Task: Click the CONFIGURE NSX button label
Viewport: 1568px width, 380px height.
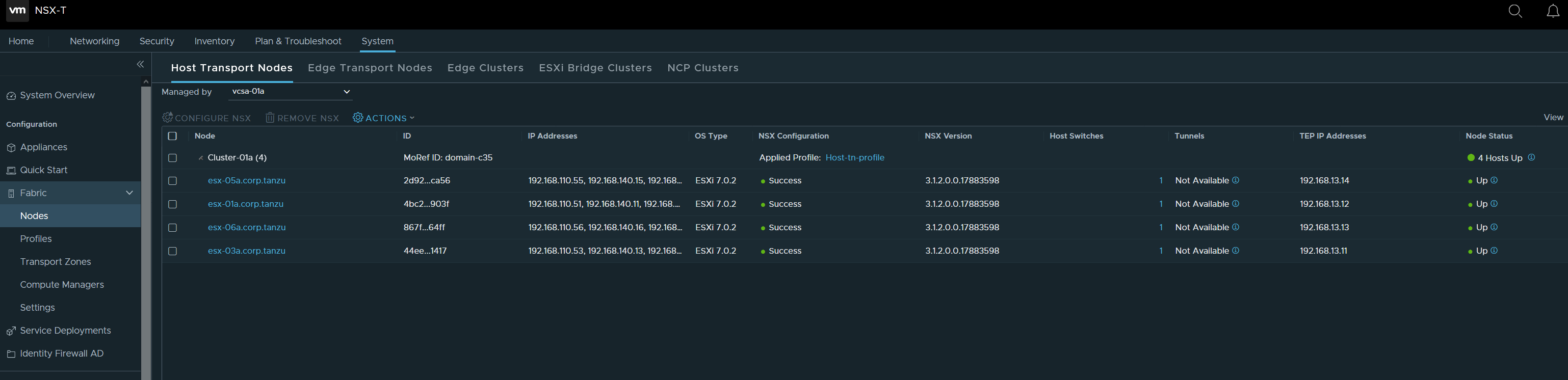Action: (x=213, y=119)
